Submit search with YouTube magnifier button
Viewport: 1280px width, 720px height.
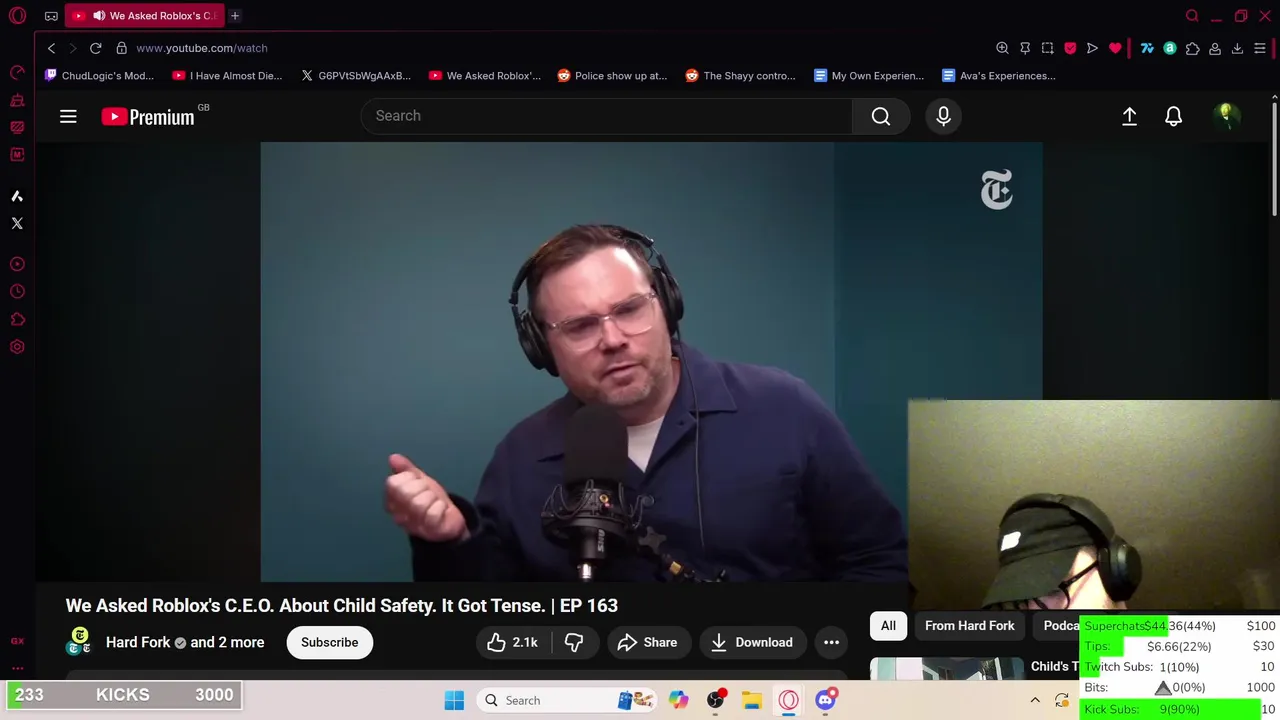pyautogui.click(x=881, y=117)
